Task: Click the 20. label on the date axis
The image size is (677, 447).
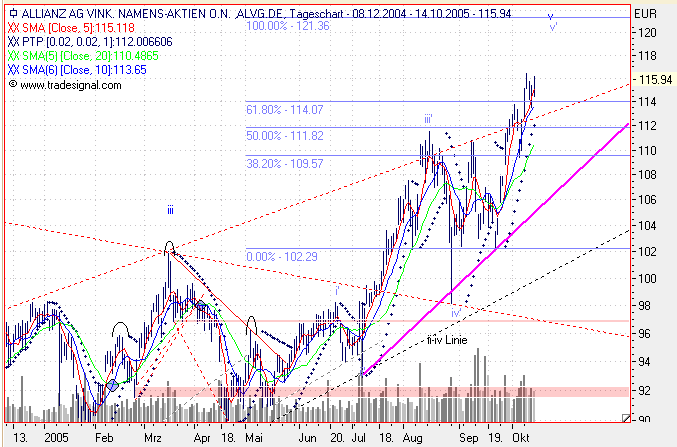Action: pyautogui.click(x=338, y=437)
